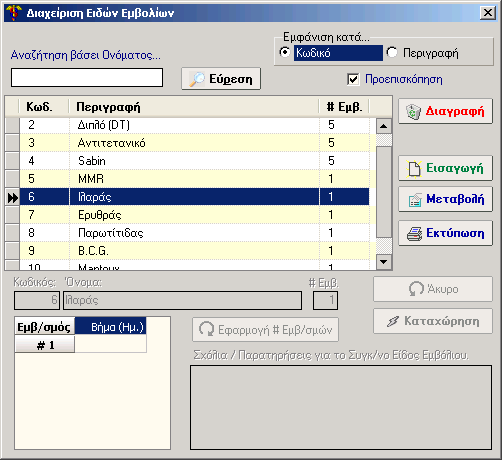Select the Sabin vaccine row
This screenshot has height=460, width=502.
194,161
